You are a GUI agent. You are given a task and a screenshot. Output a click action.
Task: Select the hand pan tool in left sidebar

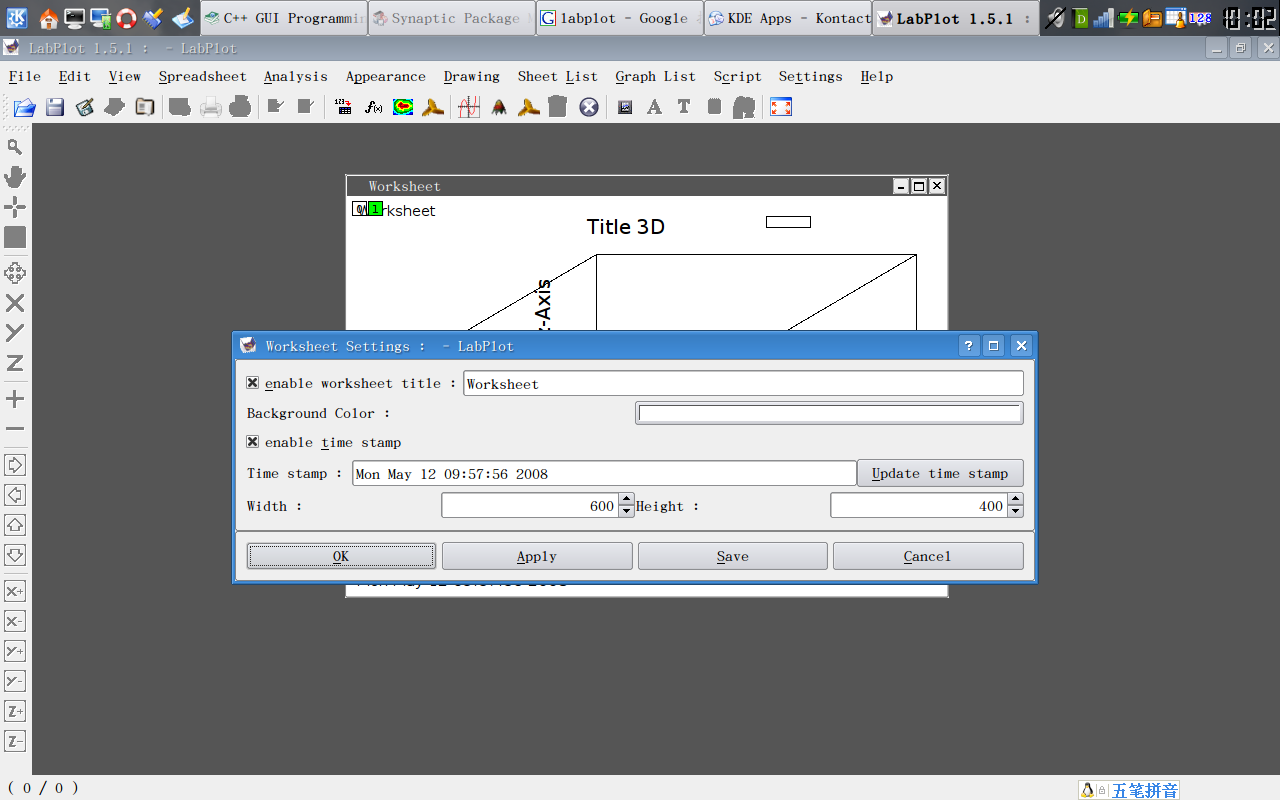pyautogui.click(x=15, y=177)
